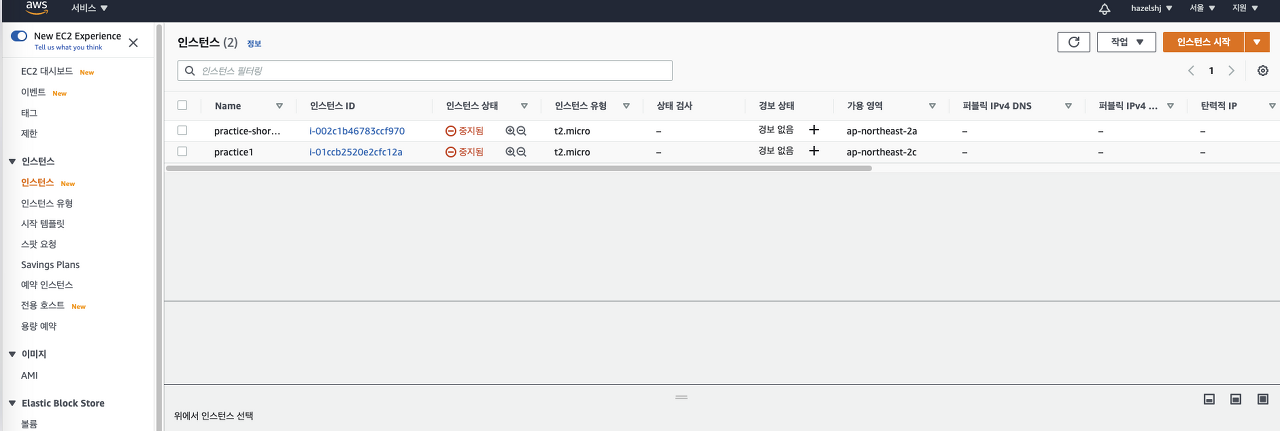Click the table horizontal scrollbar
Viewport: 1280px width, 431px height.
click(519, 168)
